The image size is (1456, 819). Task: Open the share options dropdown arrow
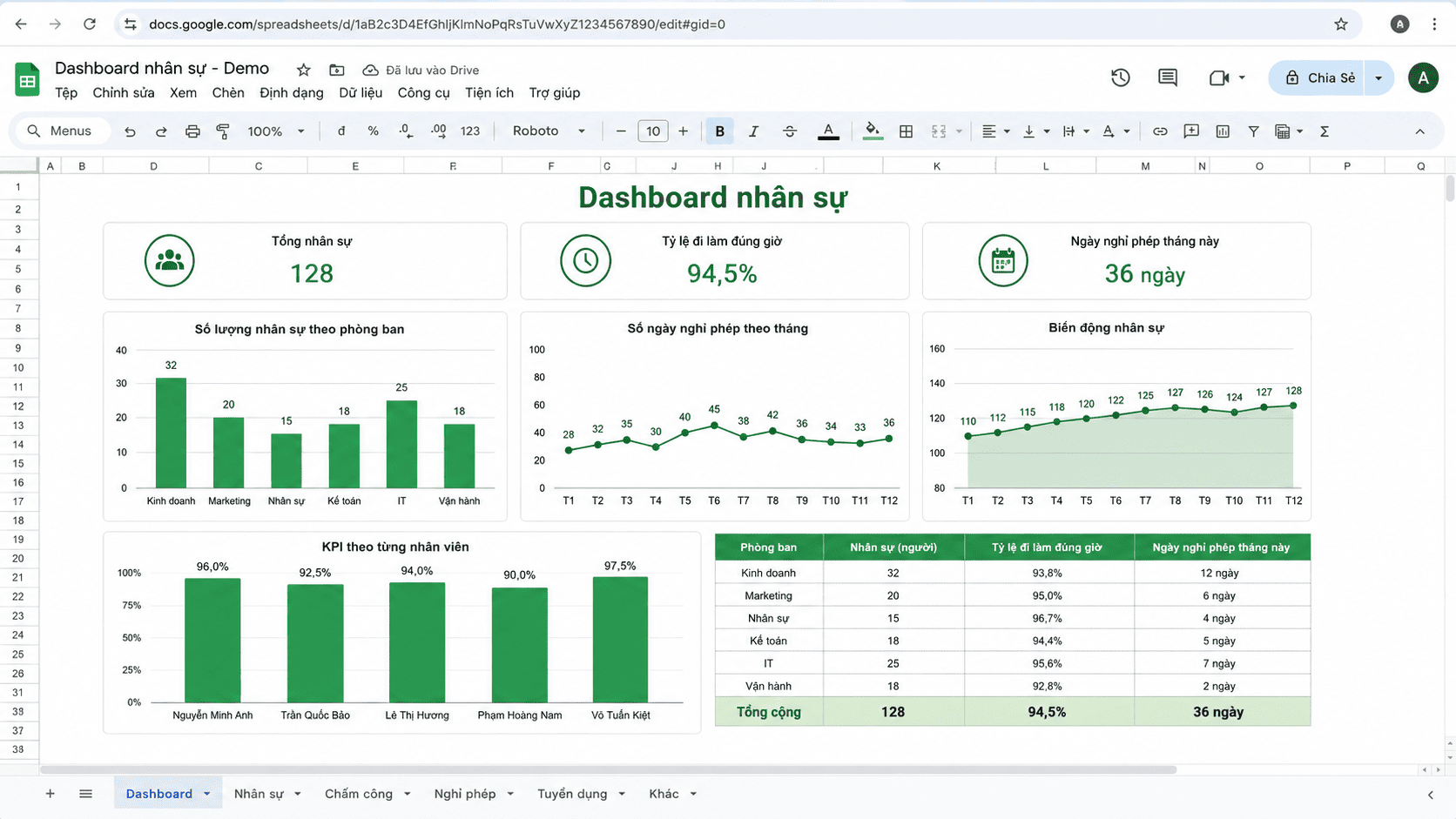click(x=1378, y=77)
